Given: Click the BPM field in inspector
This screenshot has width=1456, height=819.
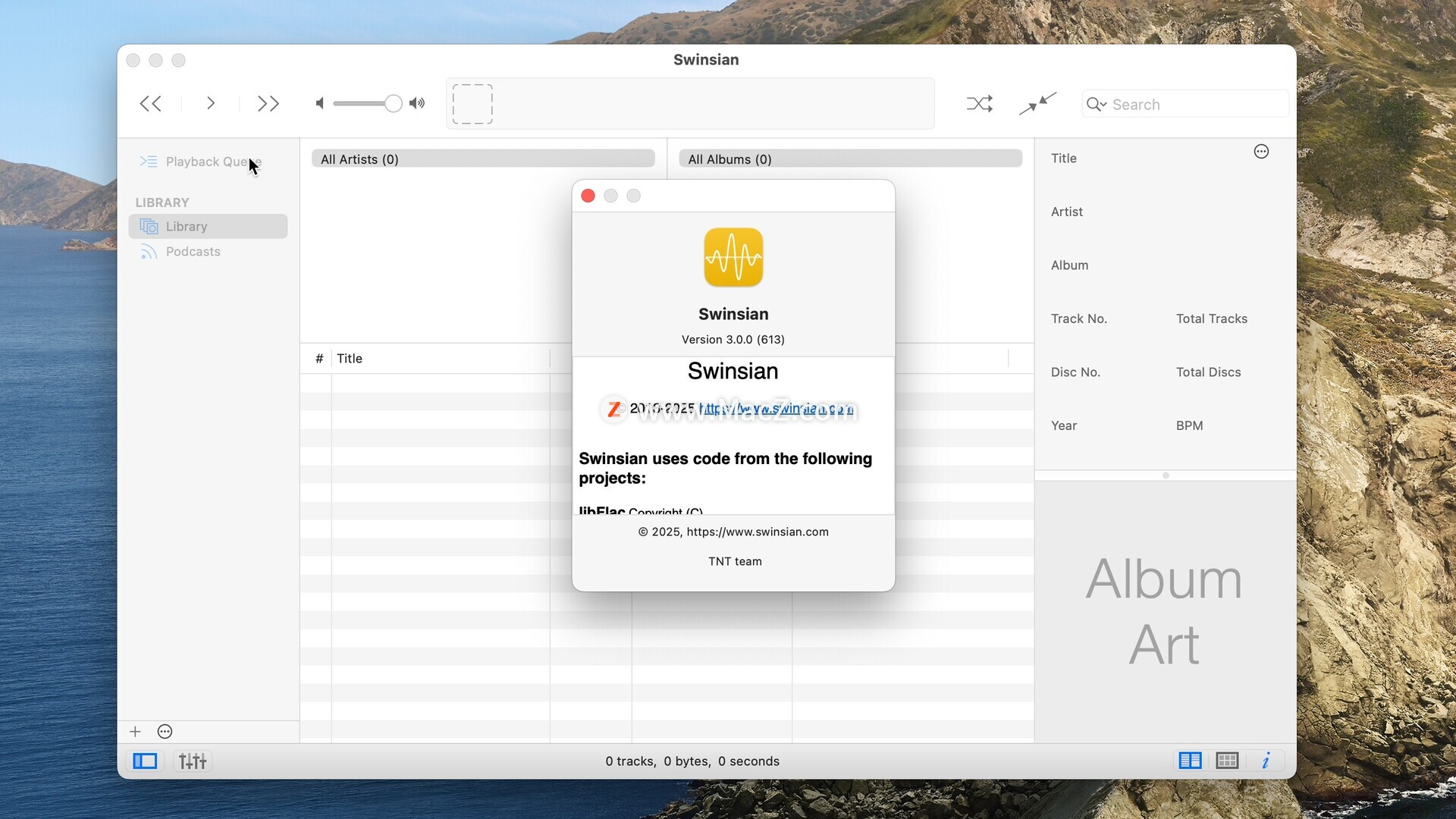Looking at the screenshot, I should pos(1189,426).
